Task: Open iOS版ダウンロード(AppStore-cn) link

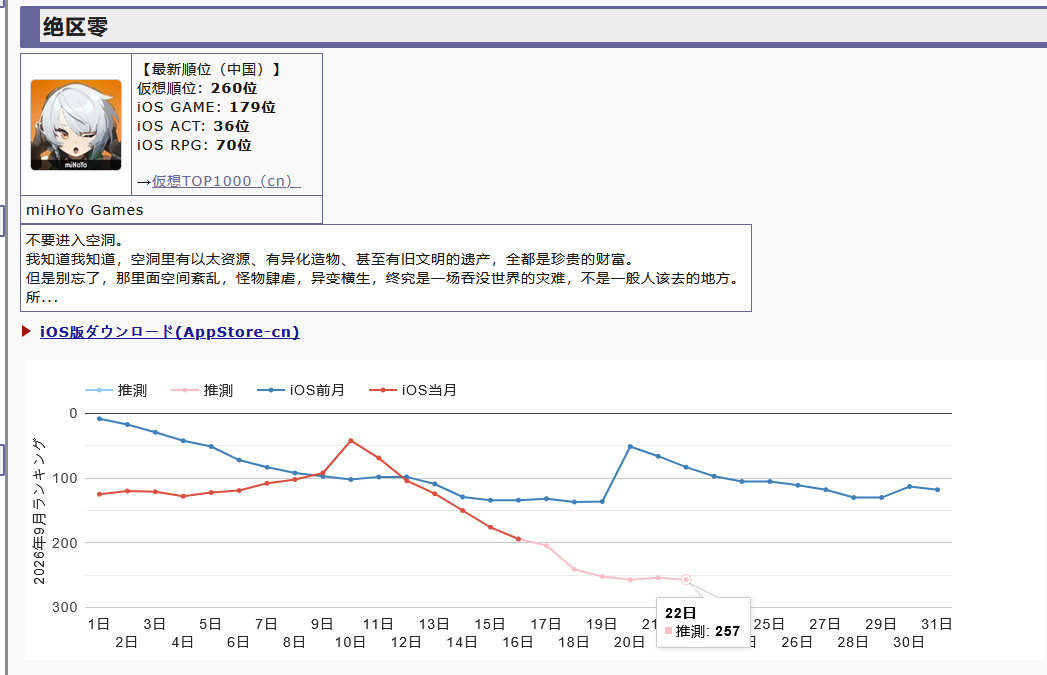Action: tap(170, 332)
